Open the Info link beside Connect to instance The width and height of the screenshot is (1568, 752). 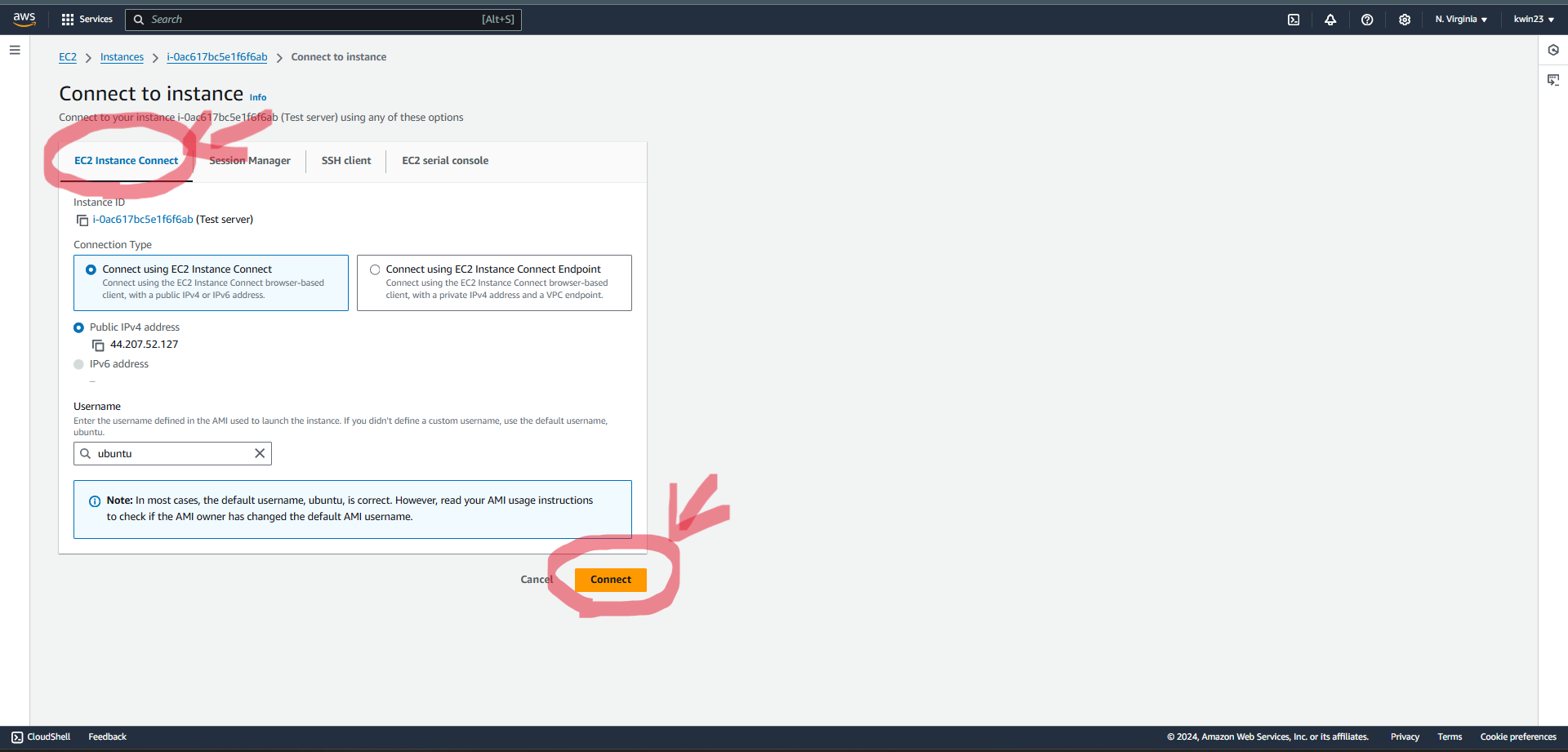pos(258,97)
